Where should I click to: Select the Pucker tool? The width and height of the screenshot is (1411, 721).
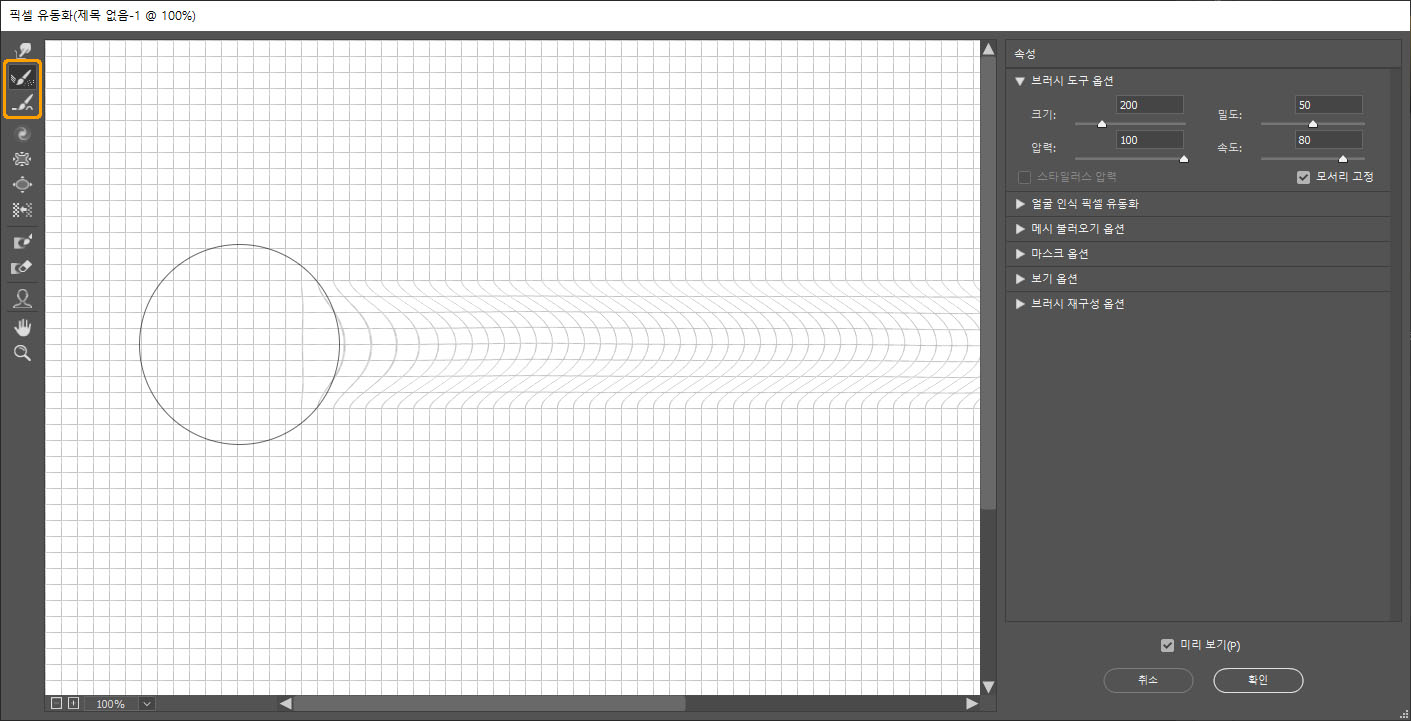tap(22, 158)
